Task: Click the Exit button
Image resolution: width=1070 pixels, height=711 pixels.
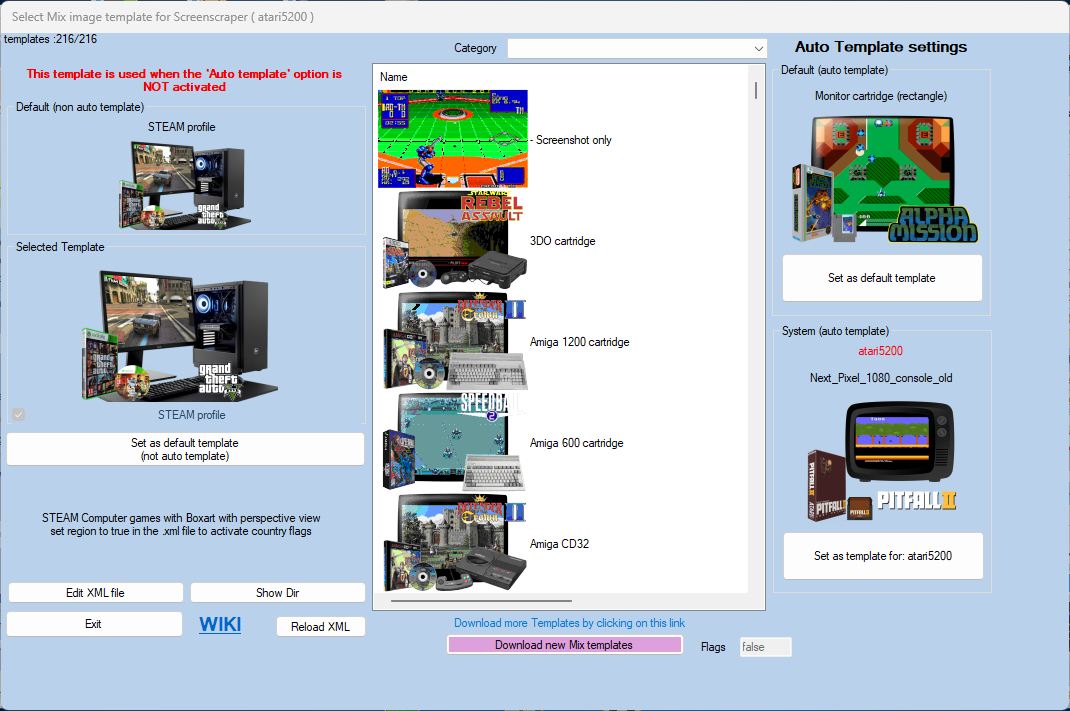Action: tap(94, 624)
